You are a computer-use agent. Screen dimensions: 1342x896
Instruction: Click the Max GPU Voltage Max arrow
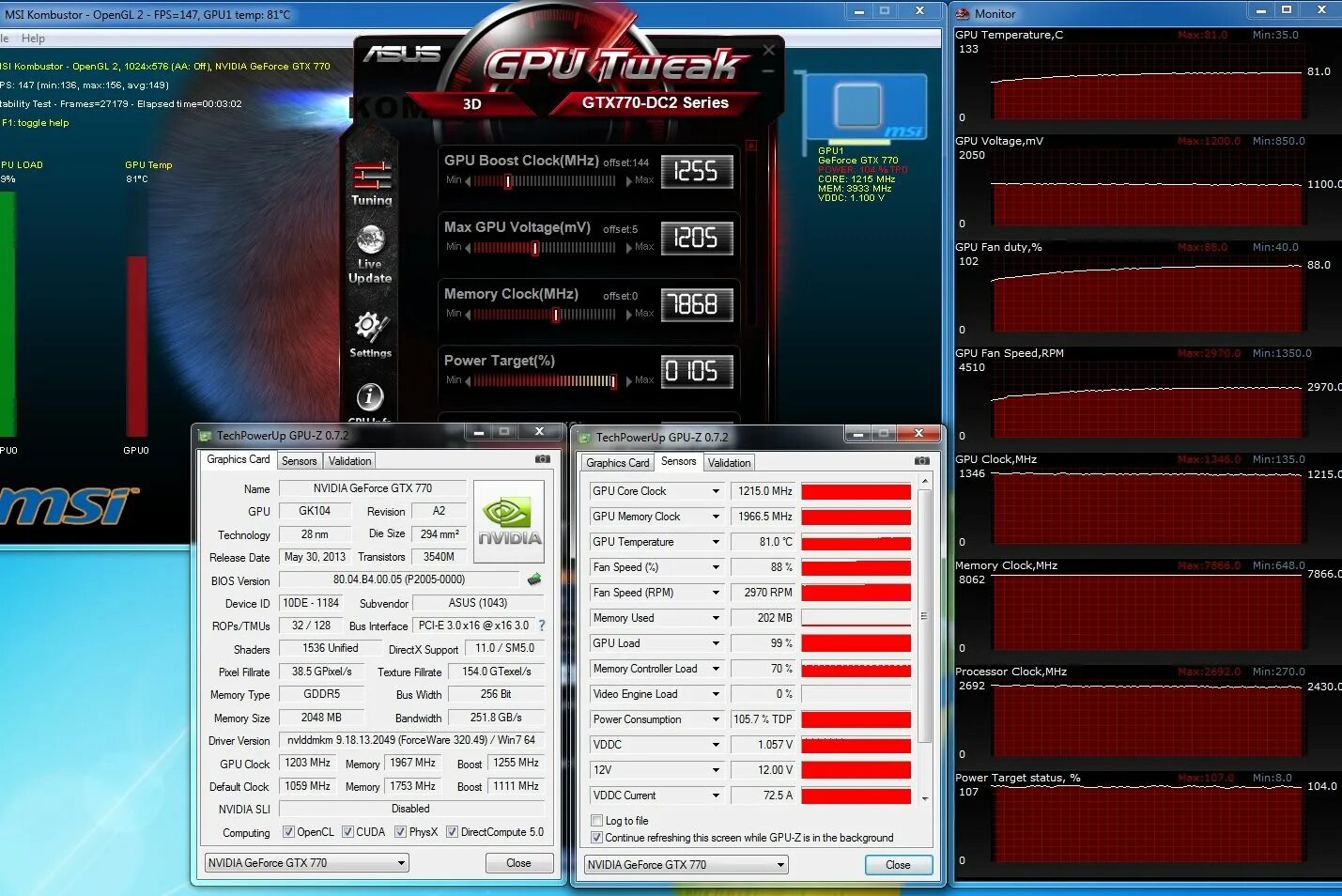(628, 247)
